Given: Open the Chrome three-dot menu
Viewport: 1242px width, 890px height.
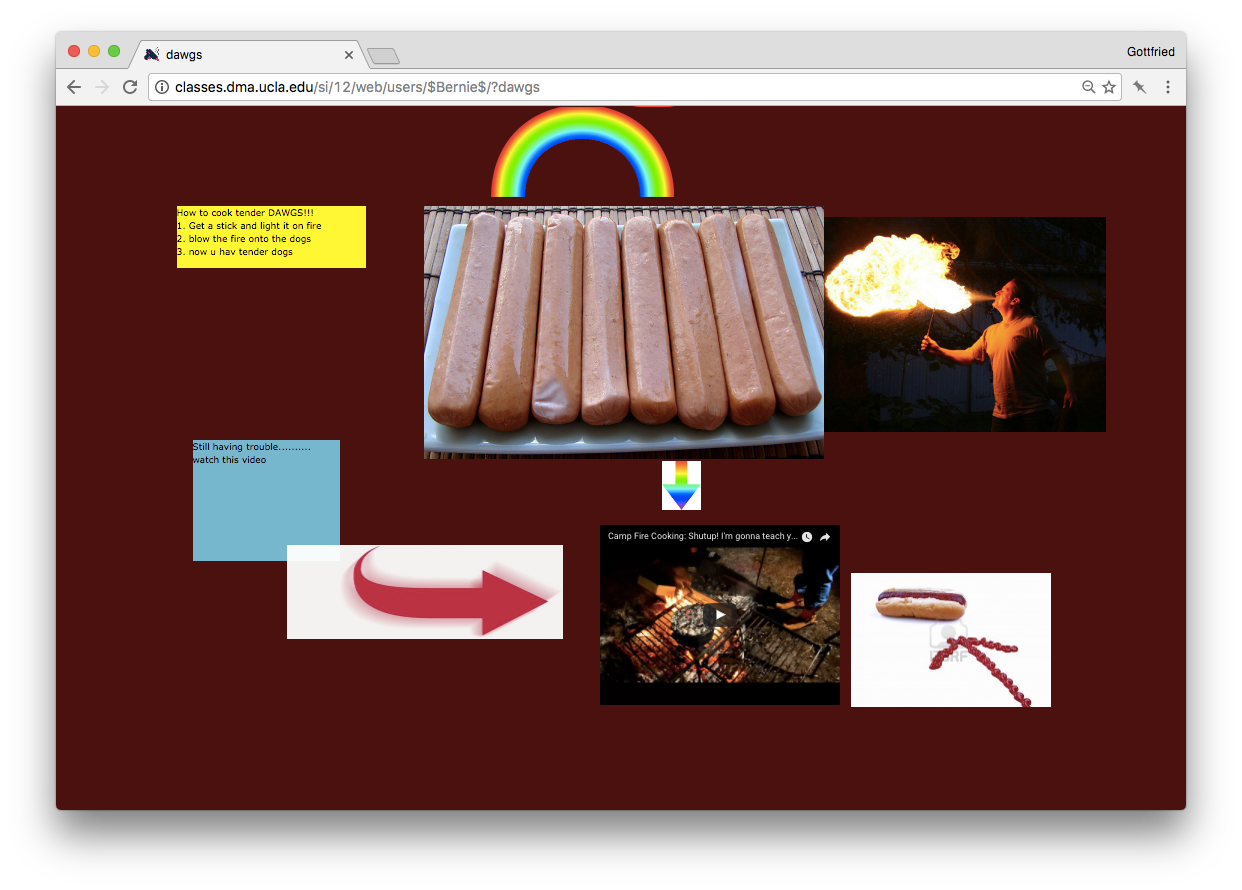Looking at the screenshot, I should (x=1167, y=87).
